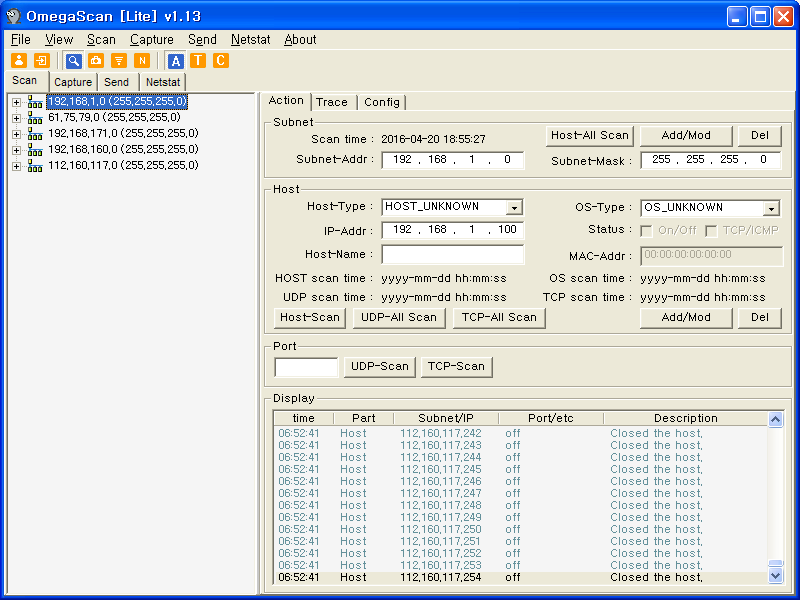Click the Host-All Scan button

click(x=590, y=135)
